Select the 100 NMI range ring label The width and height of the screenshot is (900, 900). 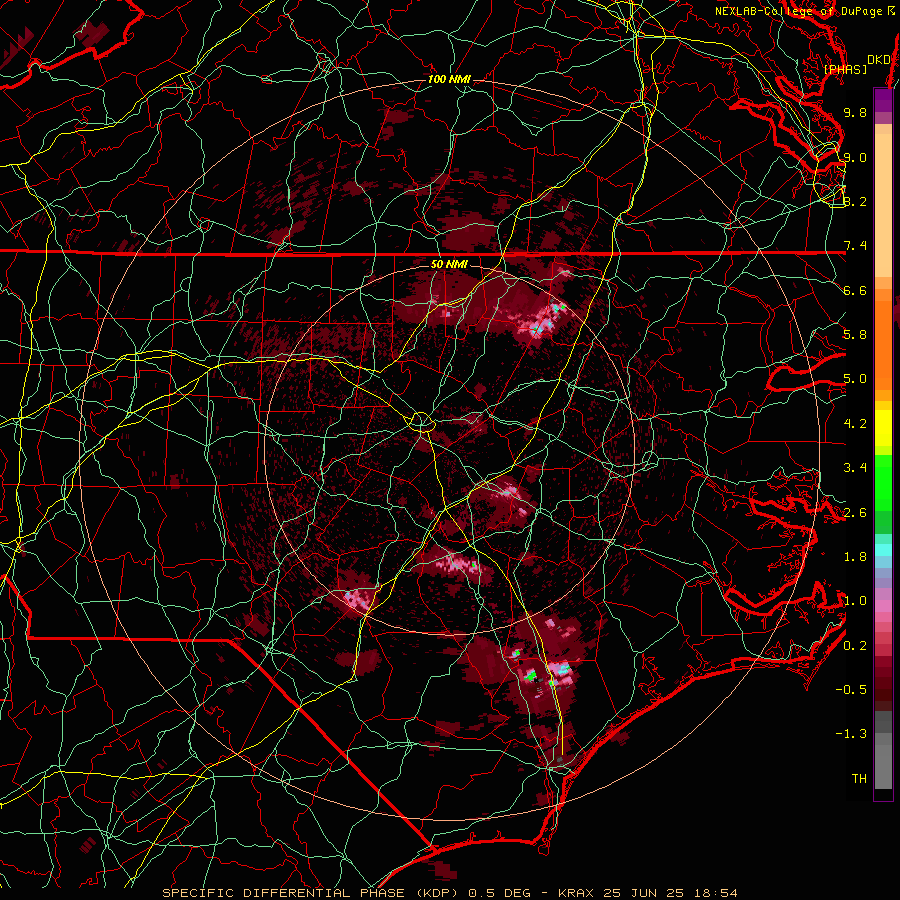tap(449, 79)
